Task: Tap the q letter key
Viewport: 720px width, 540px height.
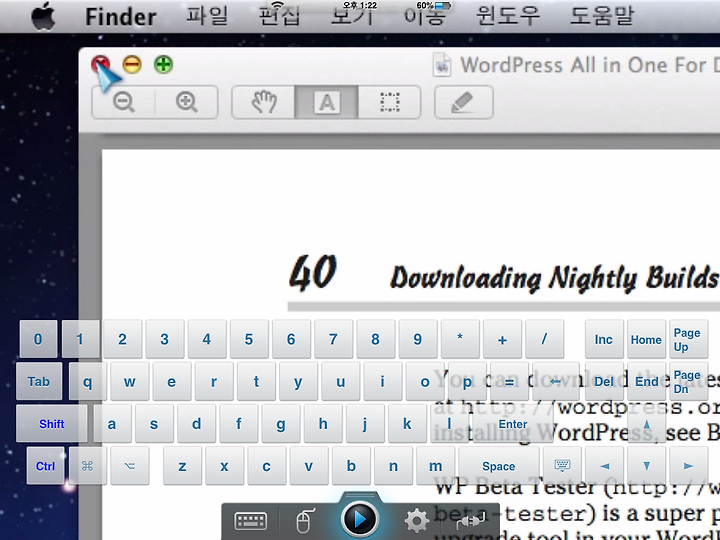Action: click(88, 381)
